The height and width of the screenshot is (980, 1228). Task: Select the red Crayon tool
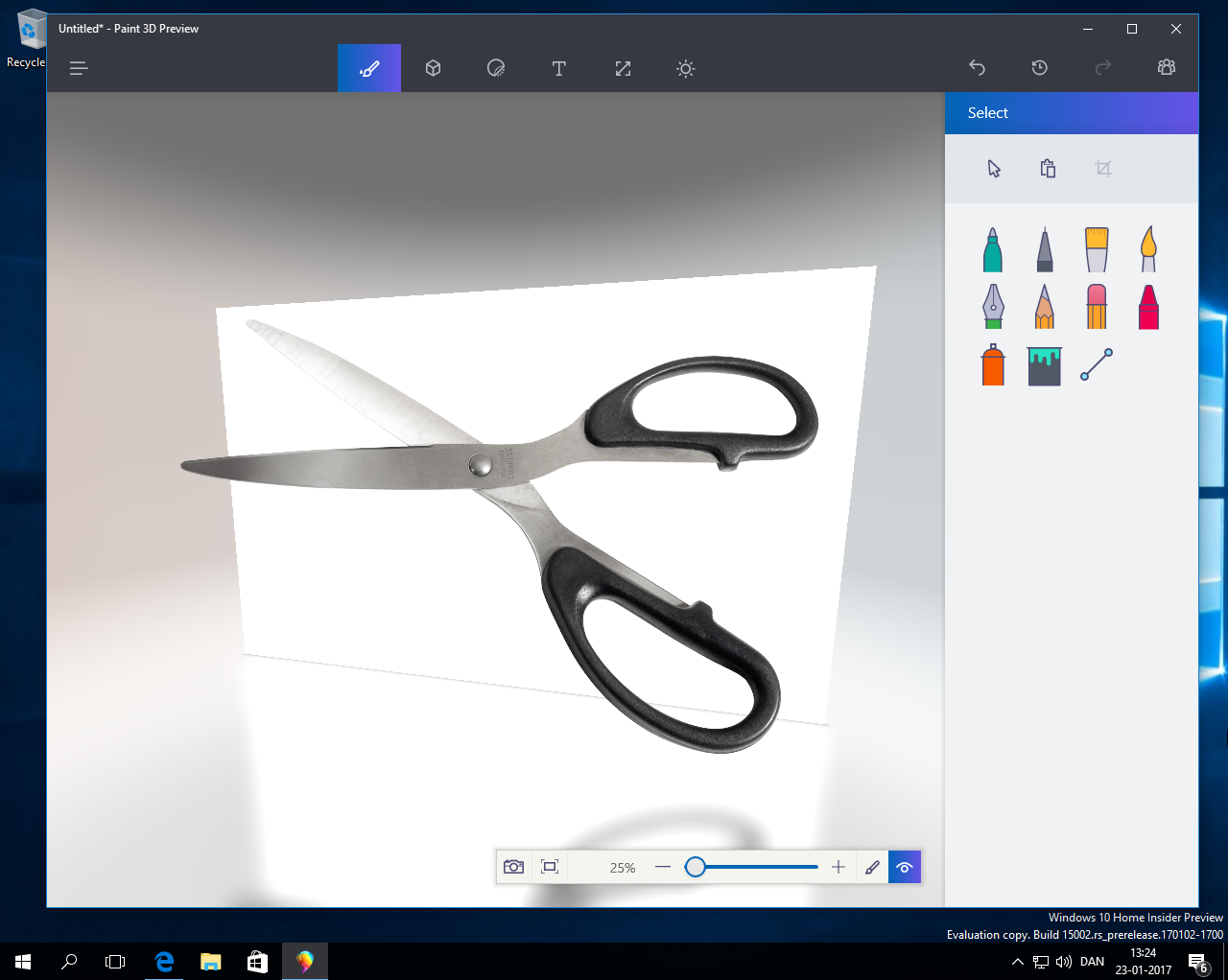(x=1148, y=307)
